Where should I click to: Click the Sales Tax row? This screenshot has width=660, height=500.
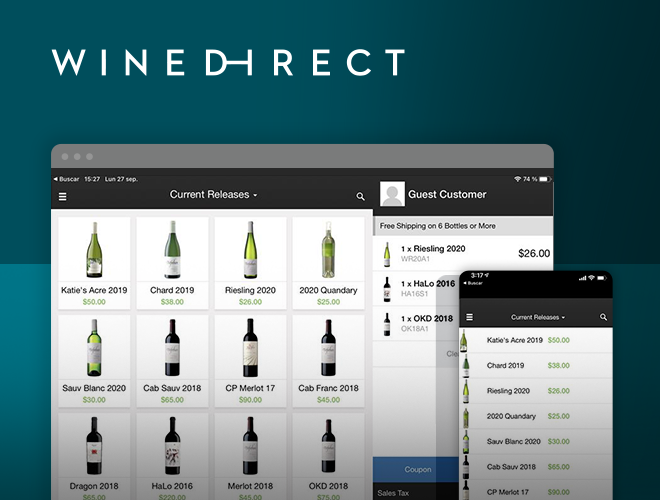(416, 492)
